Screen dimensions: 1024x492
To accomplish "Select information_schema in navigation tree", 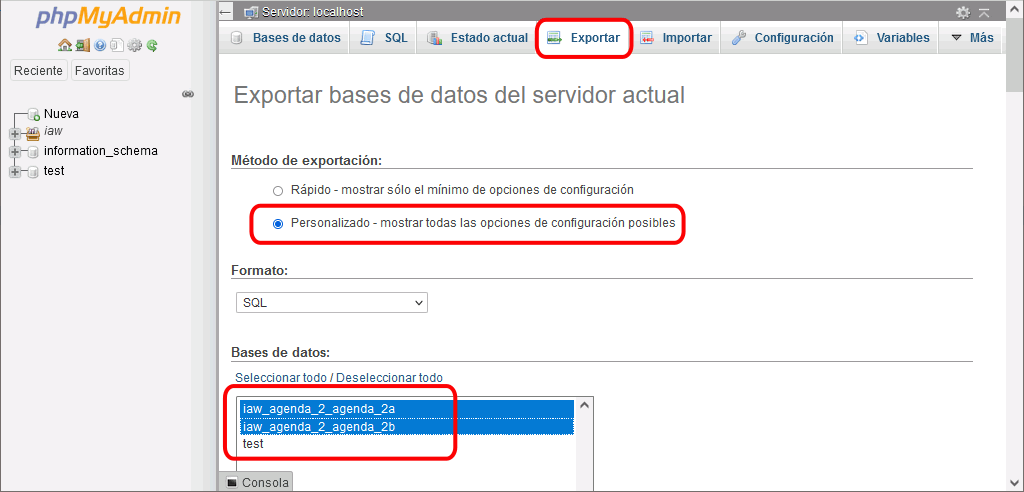I will point(101,151).
